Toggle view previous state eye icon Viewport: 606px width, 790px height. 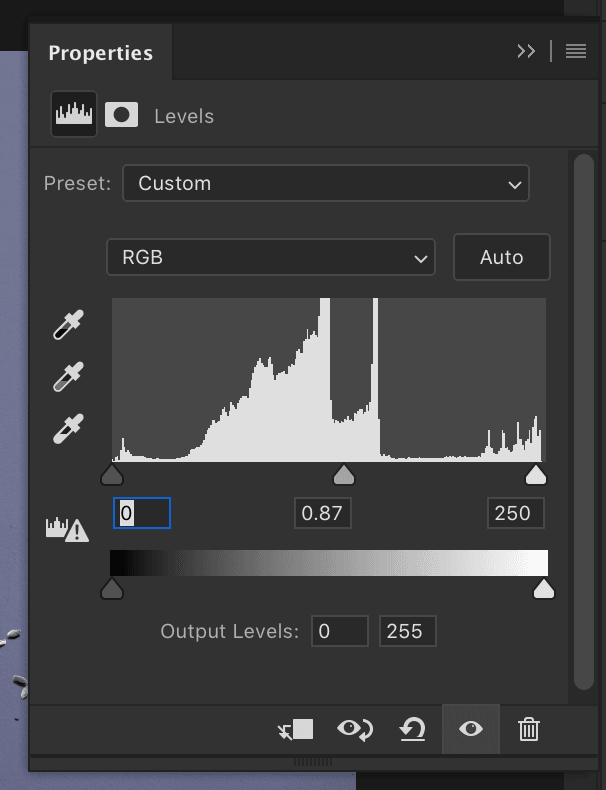tap(355, 730)
